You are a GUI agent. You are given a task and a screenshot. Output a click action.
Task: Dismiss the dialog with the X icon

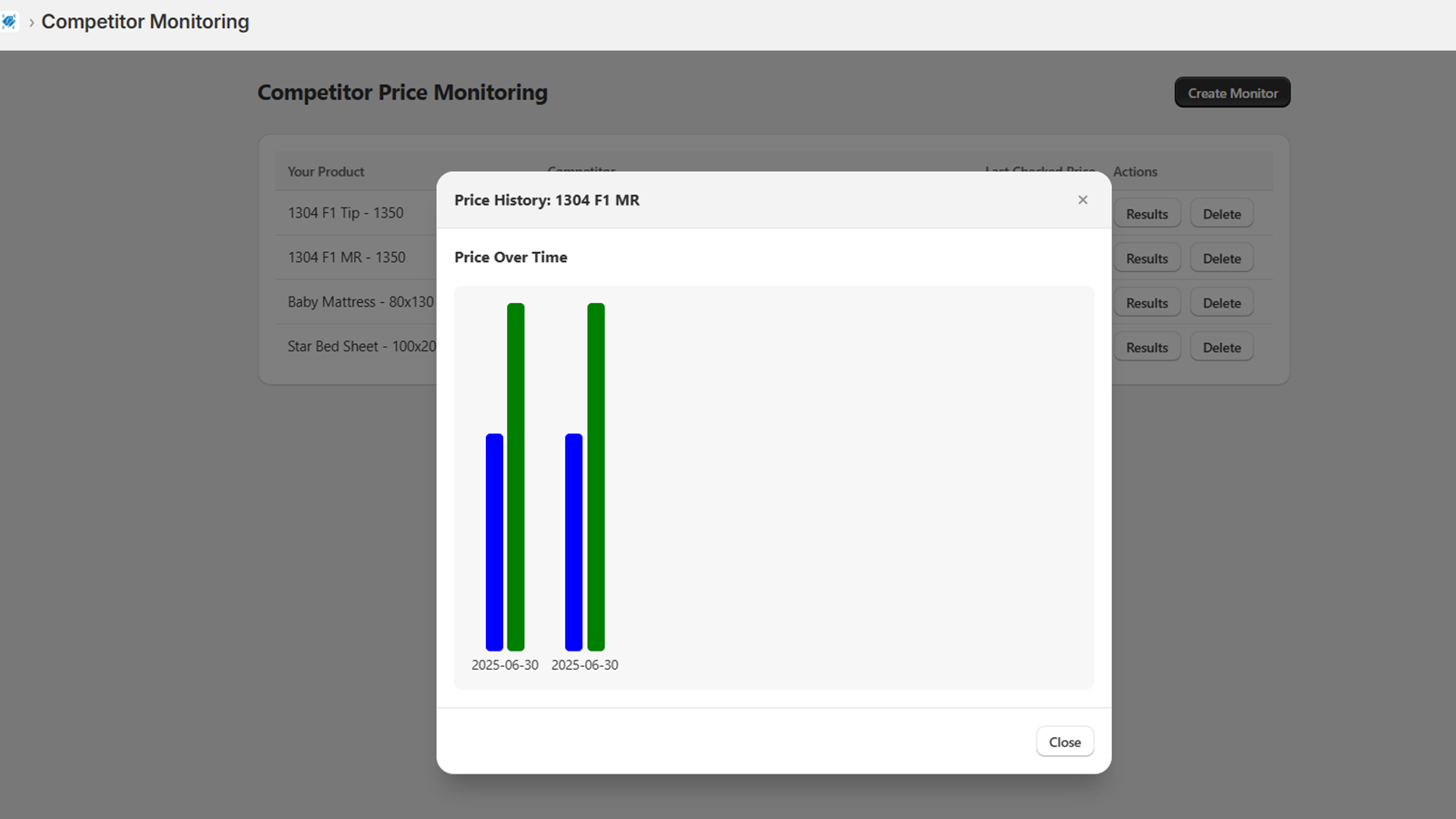(x=1083, y=199)
